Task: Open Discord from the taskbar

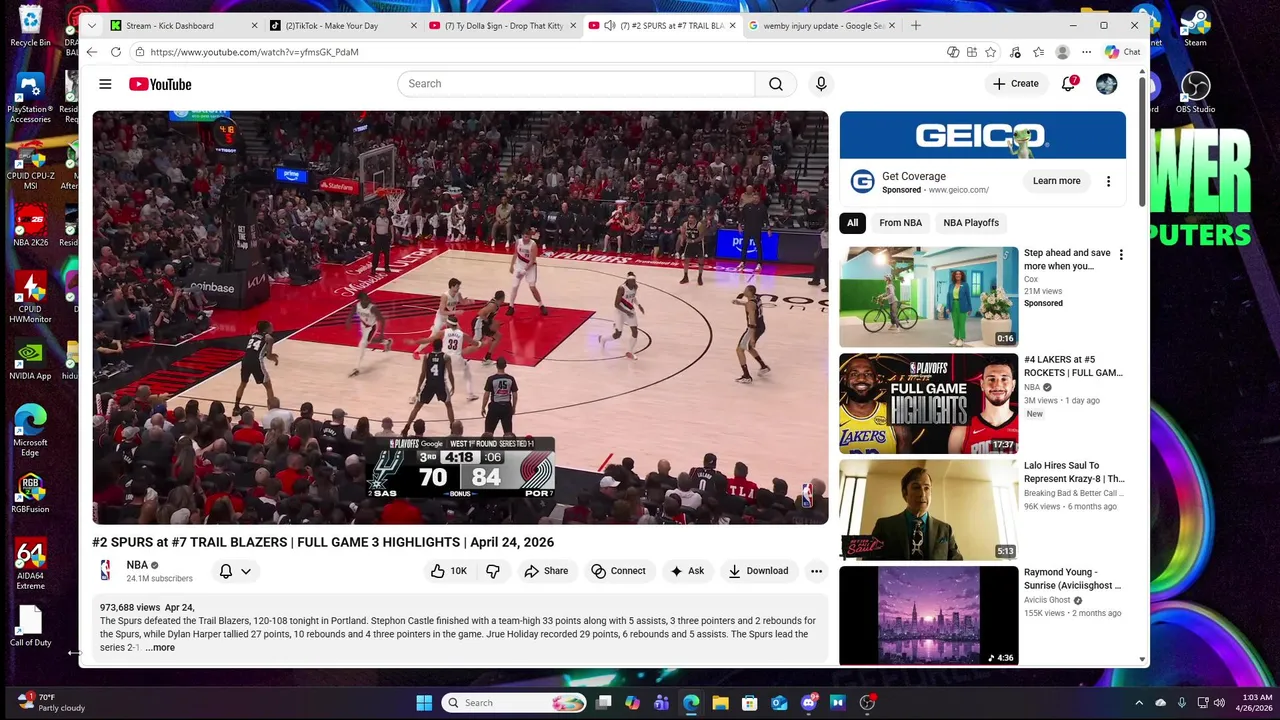Action: point(808,703)
